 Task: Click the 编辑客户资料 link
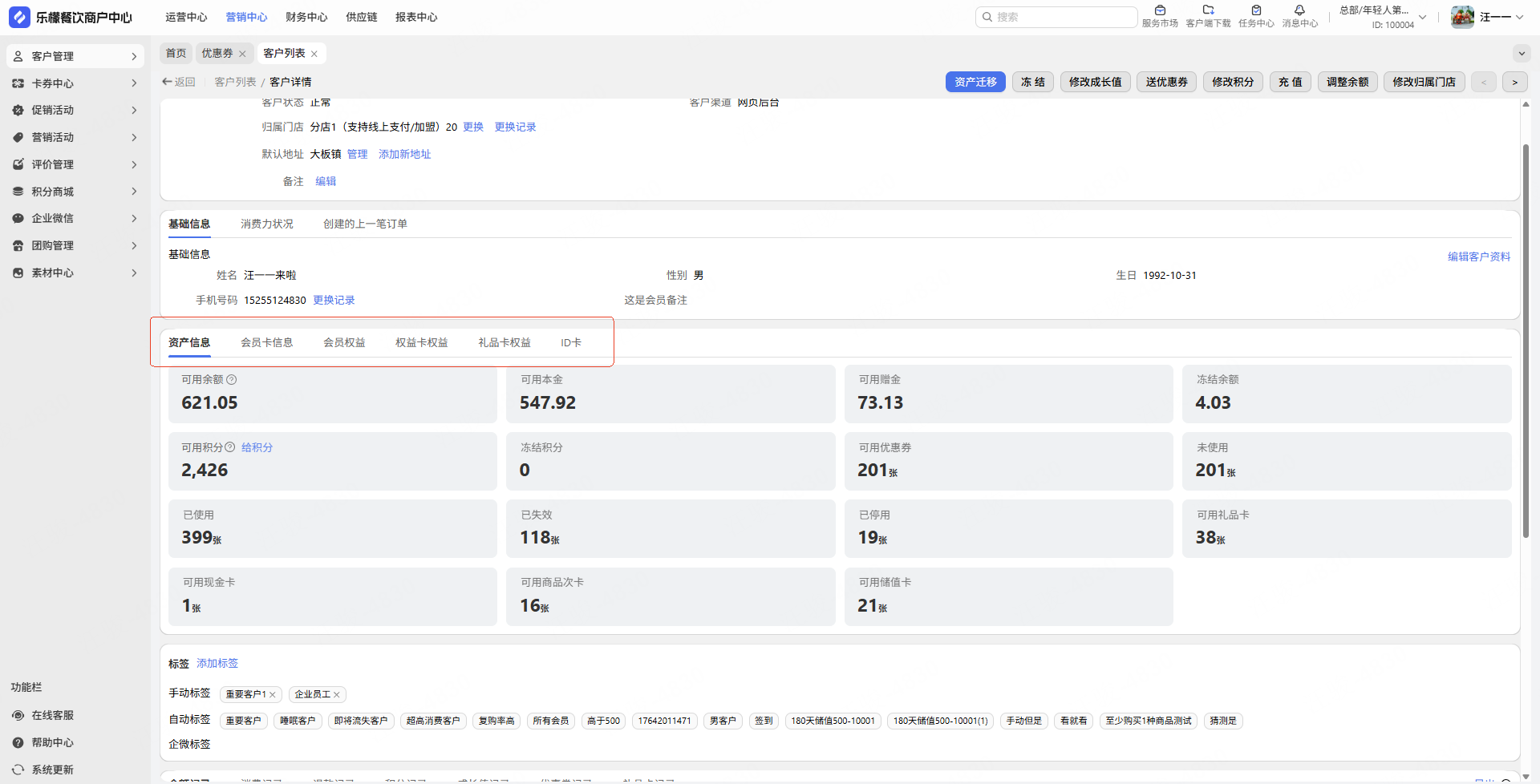[1479, 257]
